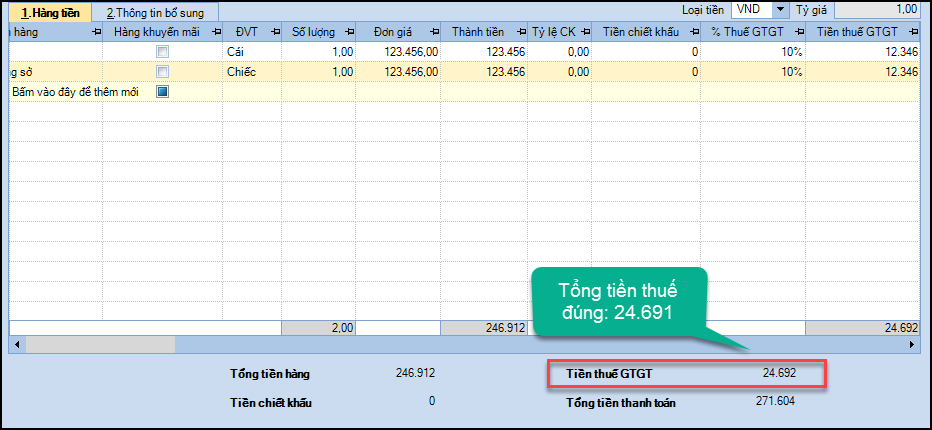This screenshot has width=932, height=430.
Task: Click the 24.692 total in grid summary row
Action: coord(862,327)
